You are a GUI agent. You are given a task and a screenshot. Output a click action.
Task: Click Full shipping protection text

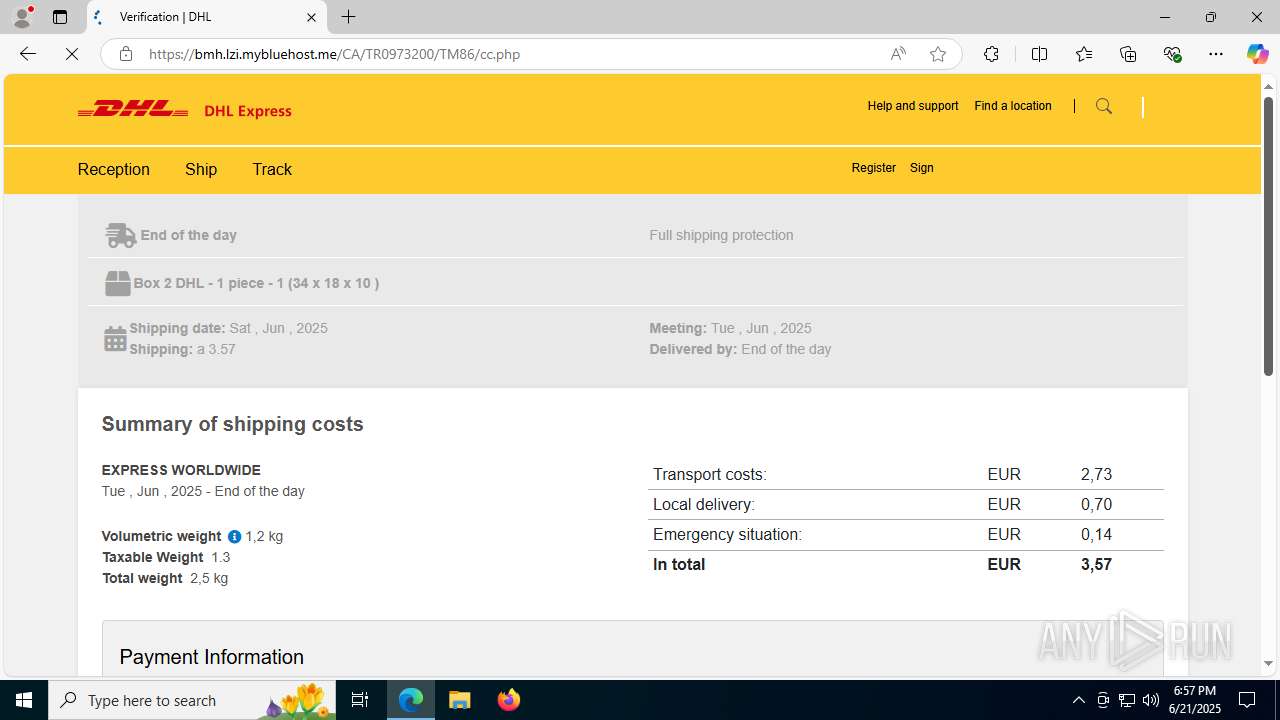721,235
